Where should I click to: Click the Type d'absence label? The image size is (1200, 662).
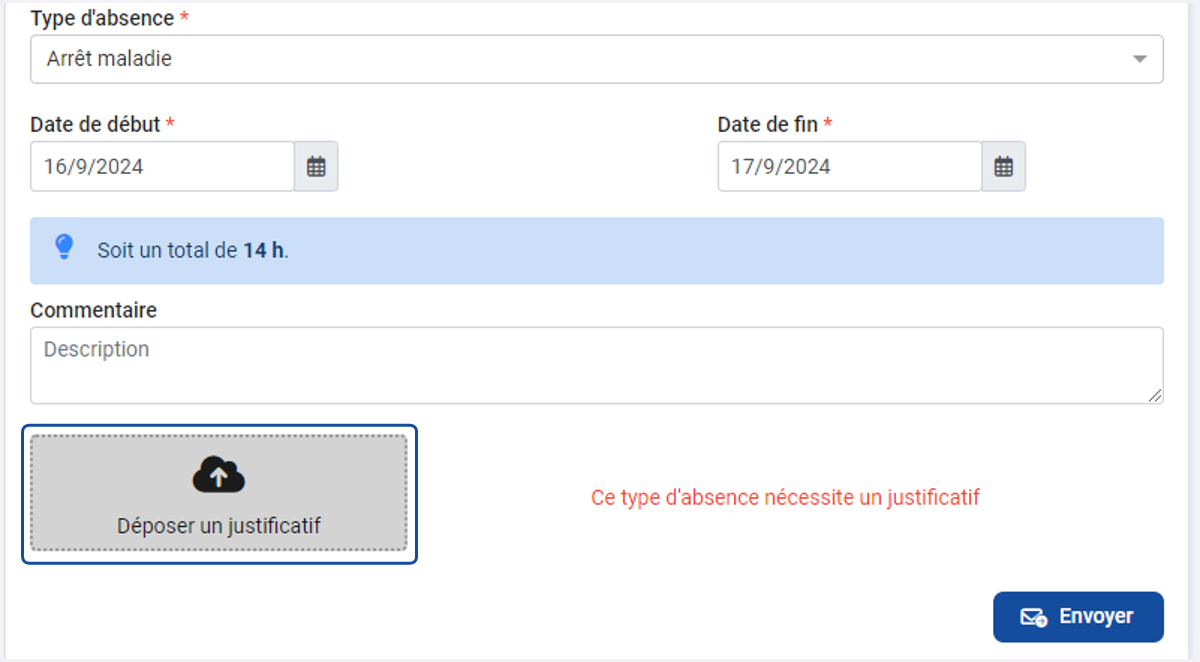click(102, 19)
